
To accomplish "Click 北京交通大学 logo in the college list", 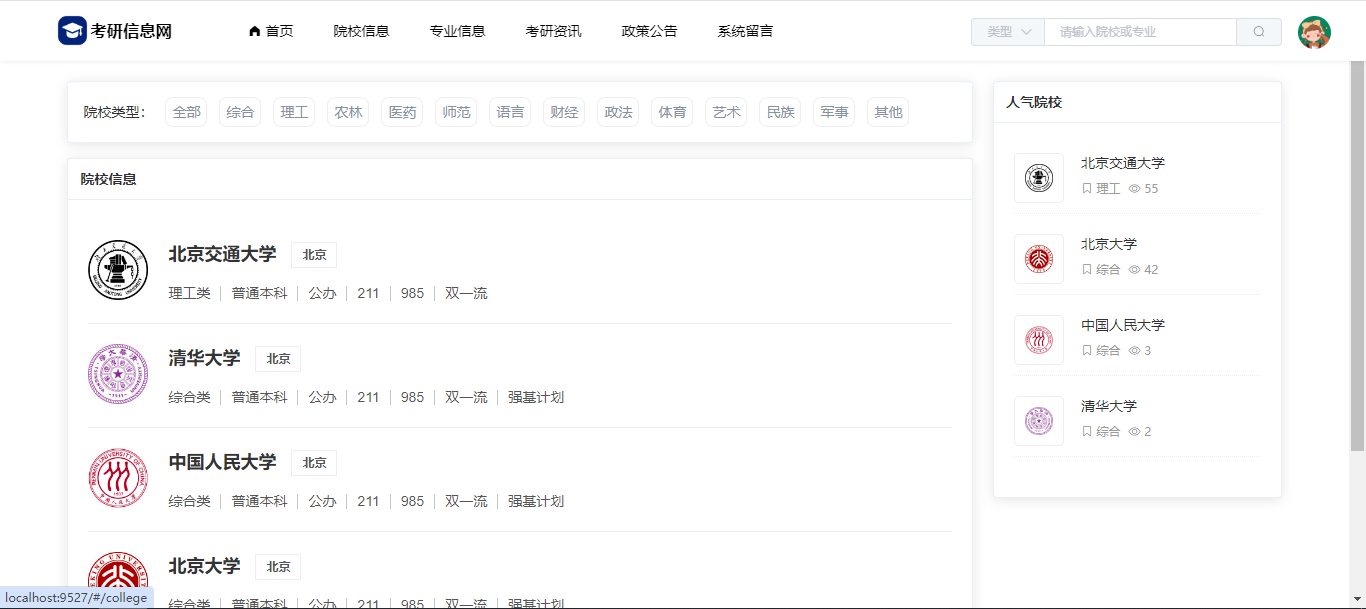I will point(118,270).
